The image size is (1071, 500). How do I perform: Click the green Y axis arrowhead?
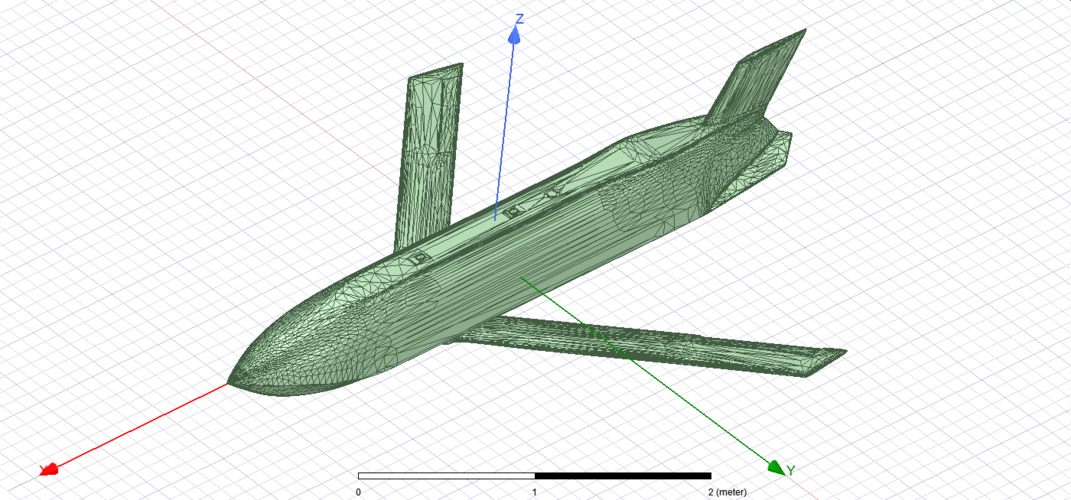775,467
